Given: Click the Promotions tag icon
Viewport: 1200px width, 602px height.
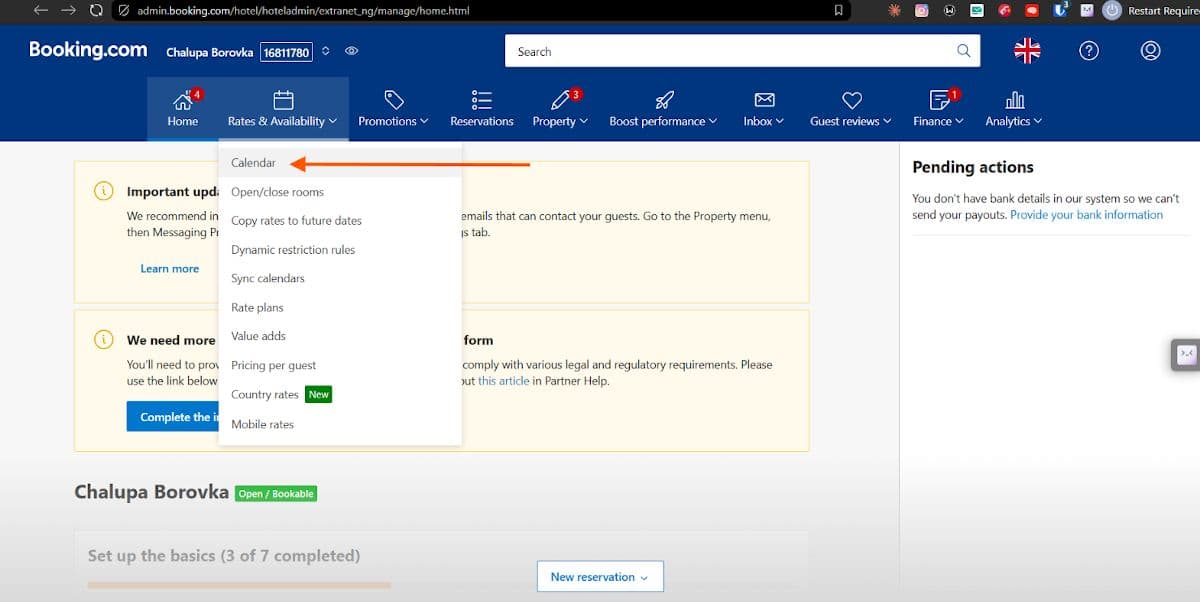Looking at the screenshot, I should click(394, 100).
